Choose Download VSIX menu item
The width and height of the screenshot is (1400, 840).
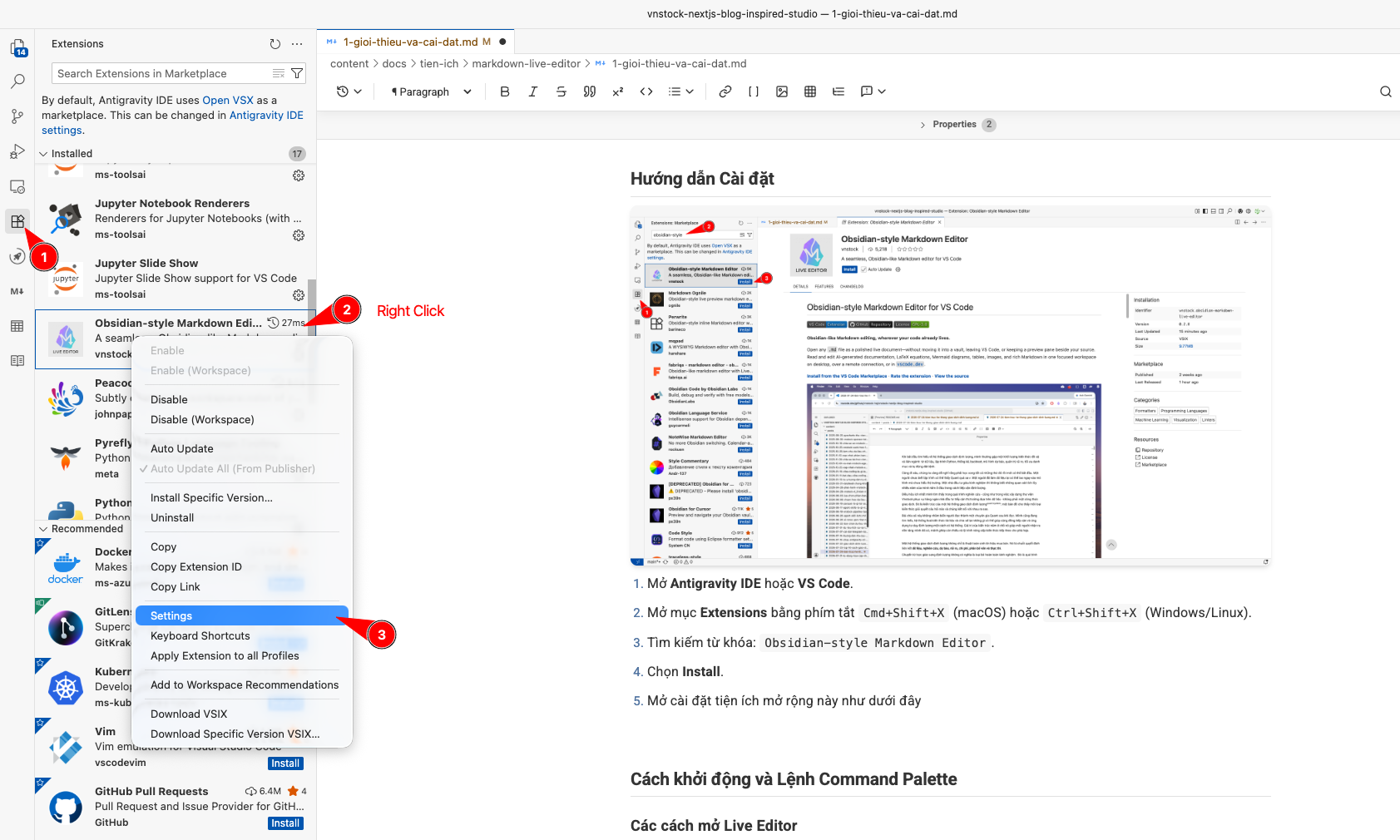pos(189,714)
